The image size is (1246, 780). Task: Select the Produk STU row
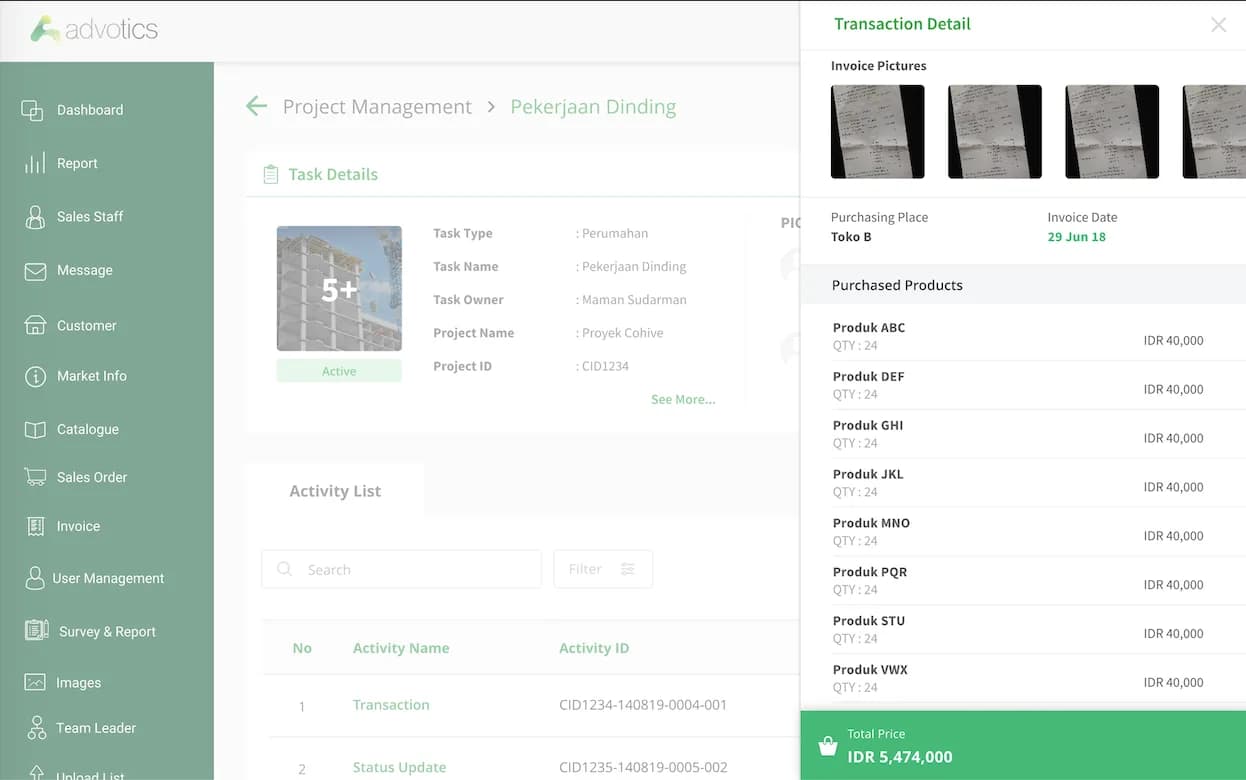pyautogui.click(x=1024, y=631)
